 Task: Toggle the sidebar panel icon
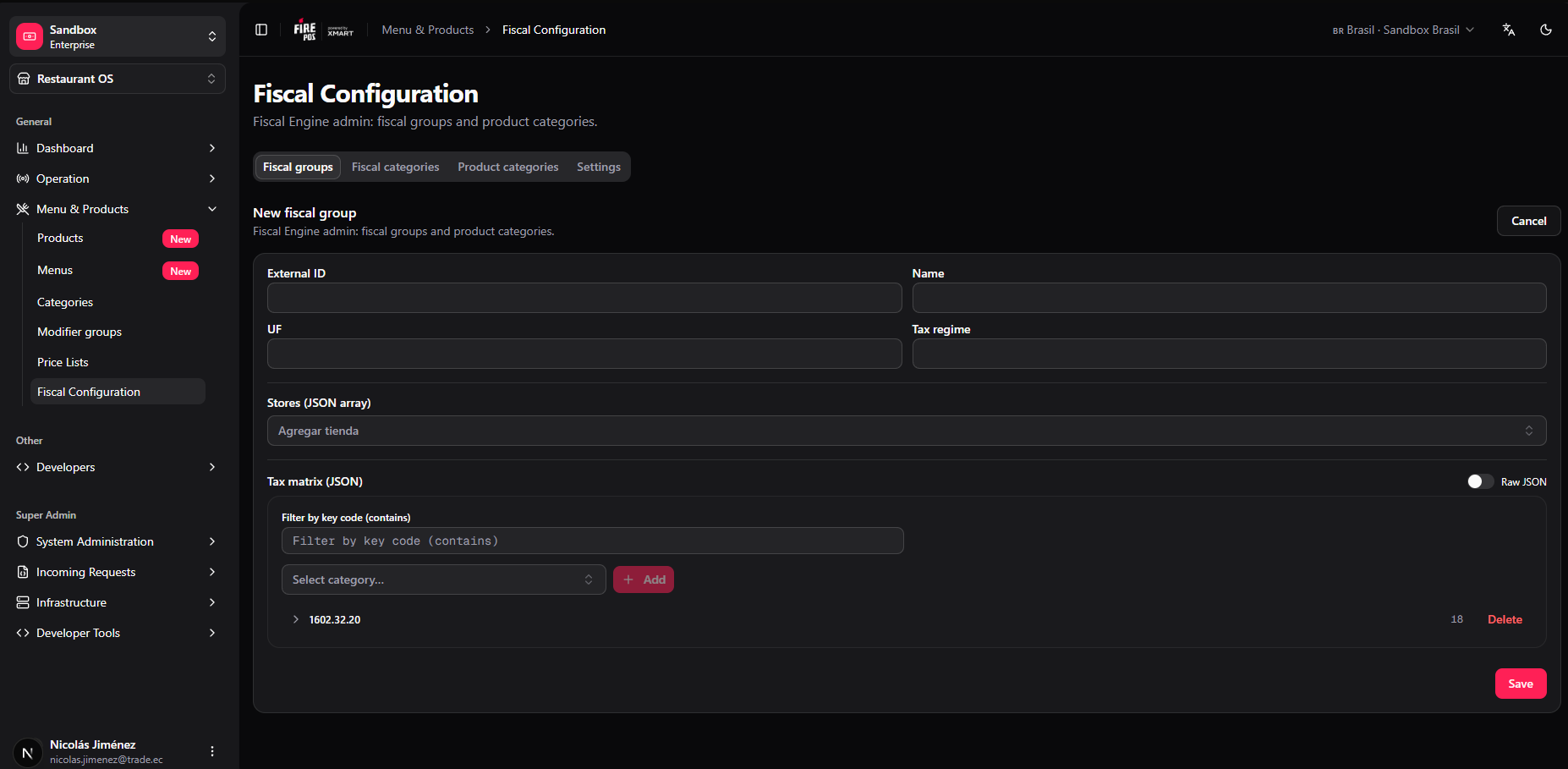pos(261,30)
